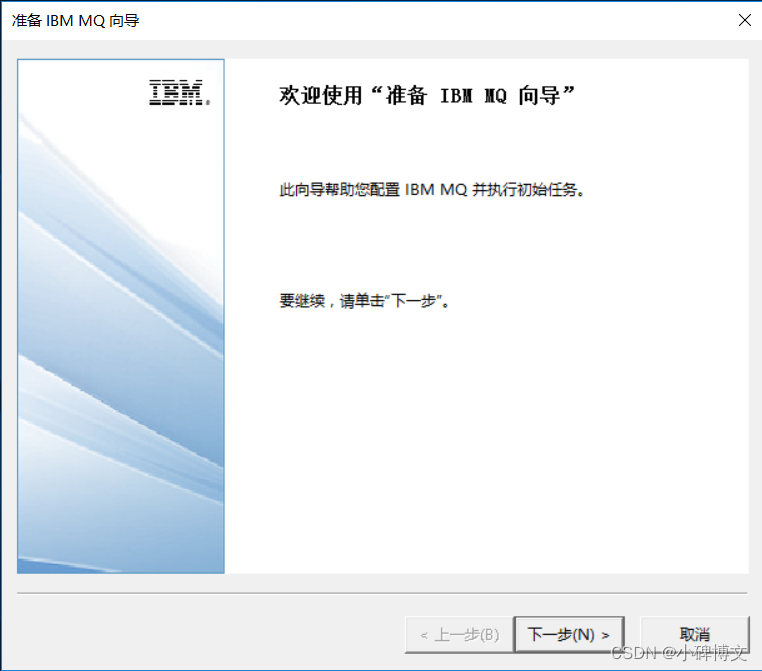Screen dimensions: 762x671
Task: Click the IBM logo in the side banner
Action: coord(179,92)
